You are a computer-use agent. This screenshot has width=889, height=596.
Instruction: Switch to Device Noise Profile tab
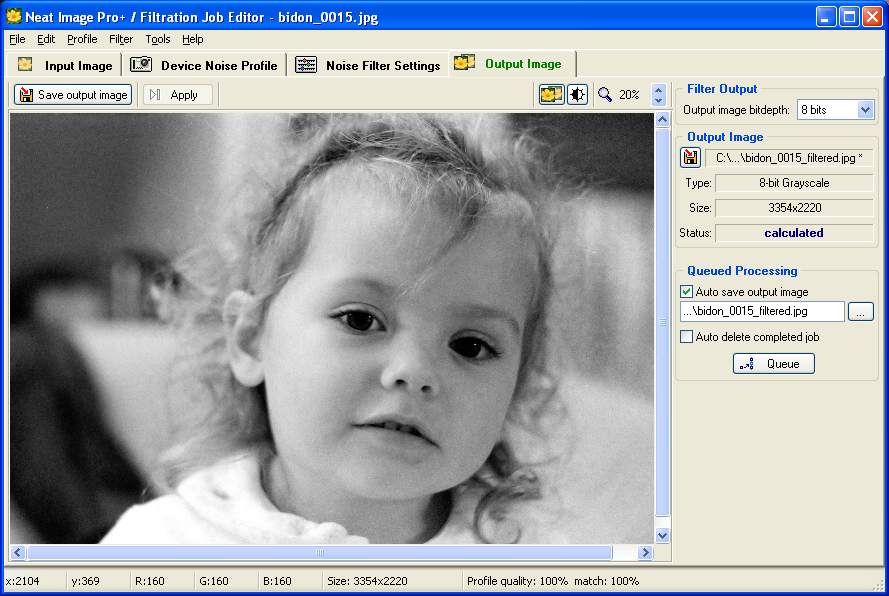(x=204, y=65)
